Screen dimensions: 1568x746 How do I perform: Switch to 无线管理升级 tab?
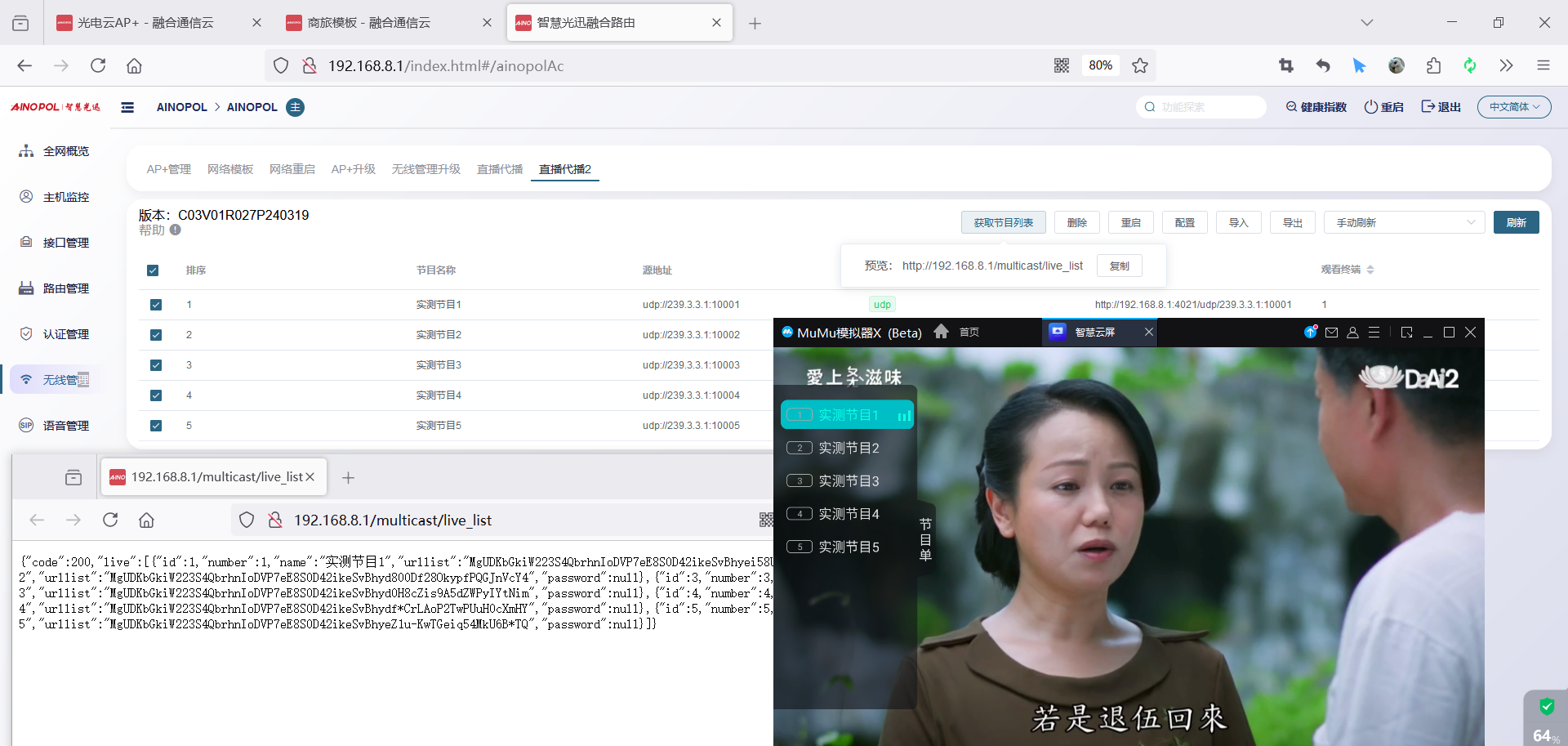(x=426, y=169)
